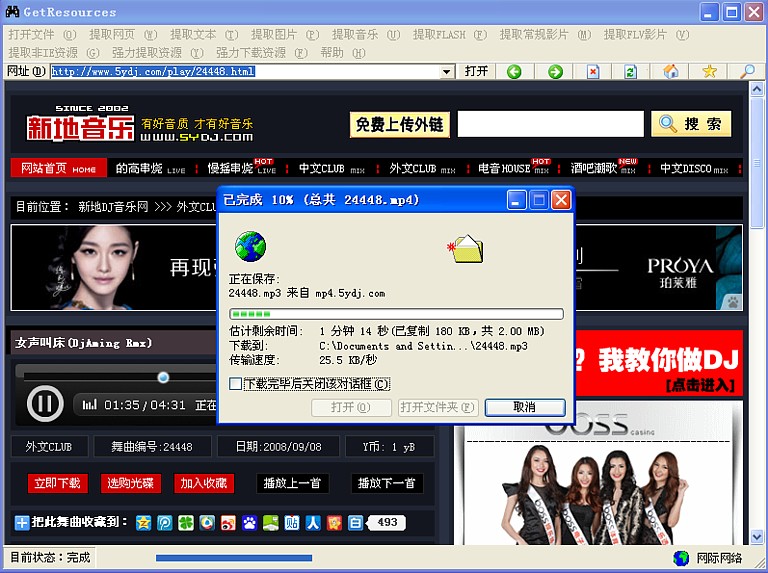The image size is (768, 573).
Task: Click the refresh page icon
Action: (630, 72)
